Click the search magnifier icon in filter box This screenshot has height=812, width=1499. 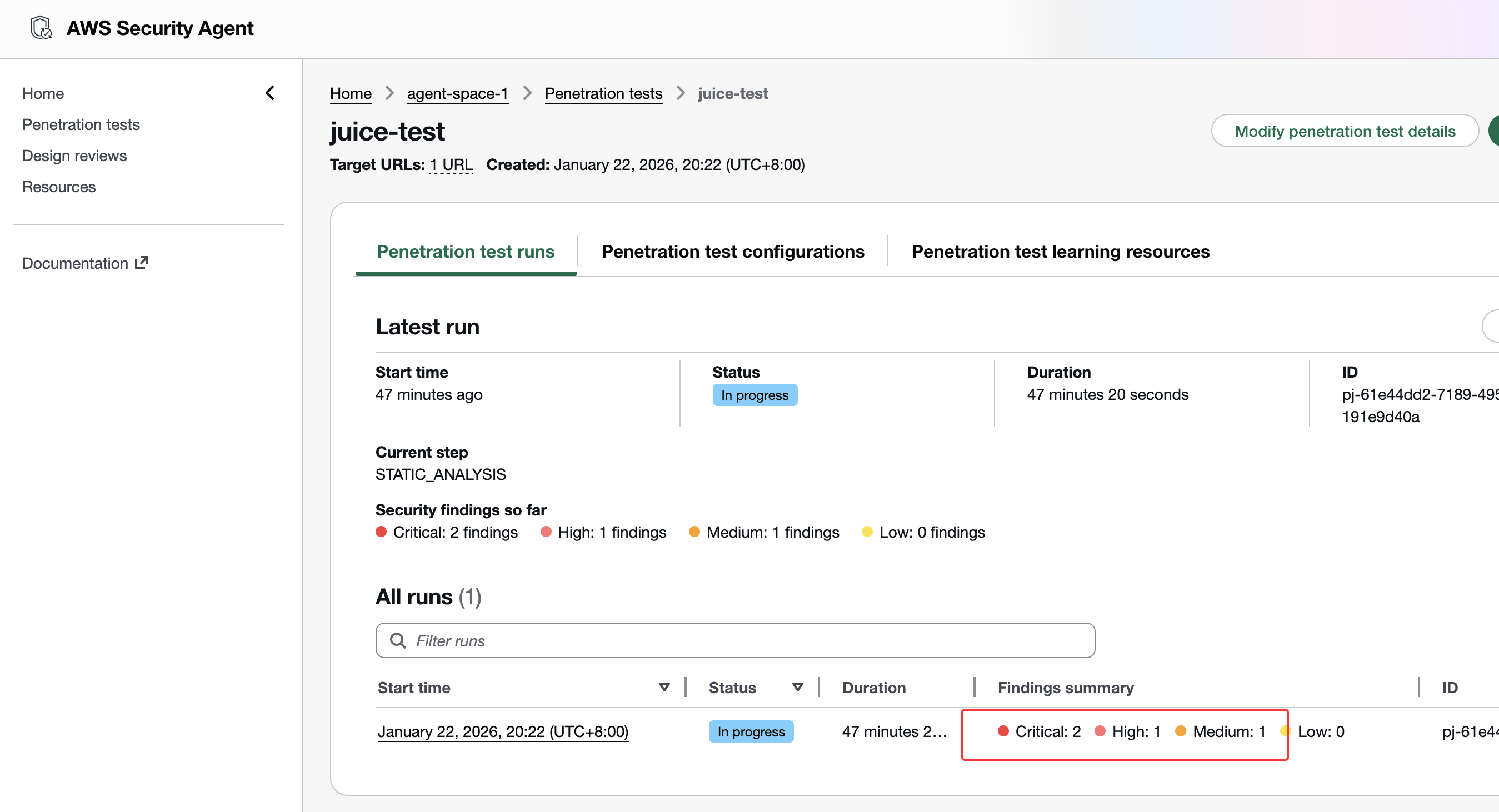coord(398,640)
